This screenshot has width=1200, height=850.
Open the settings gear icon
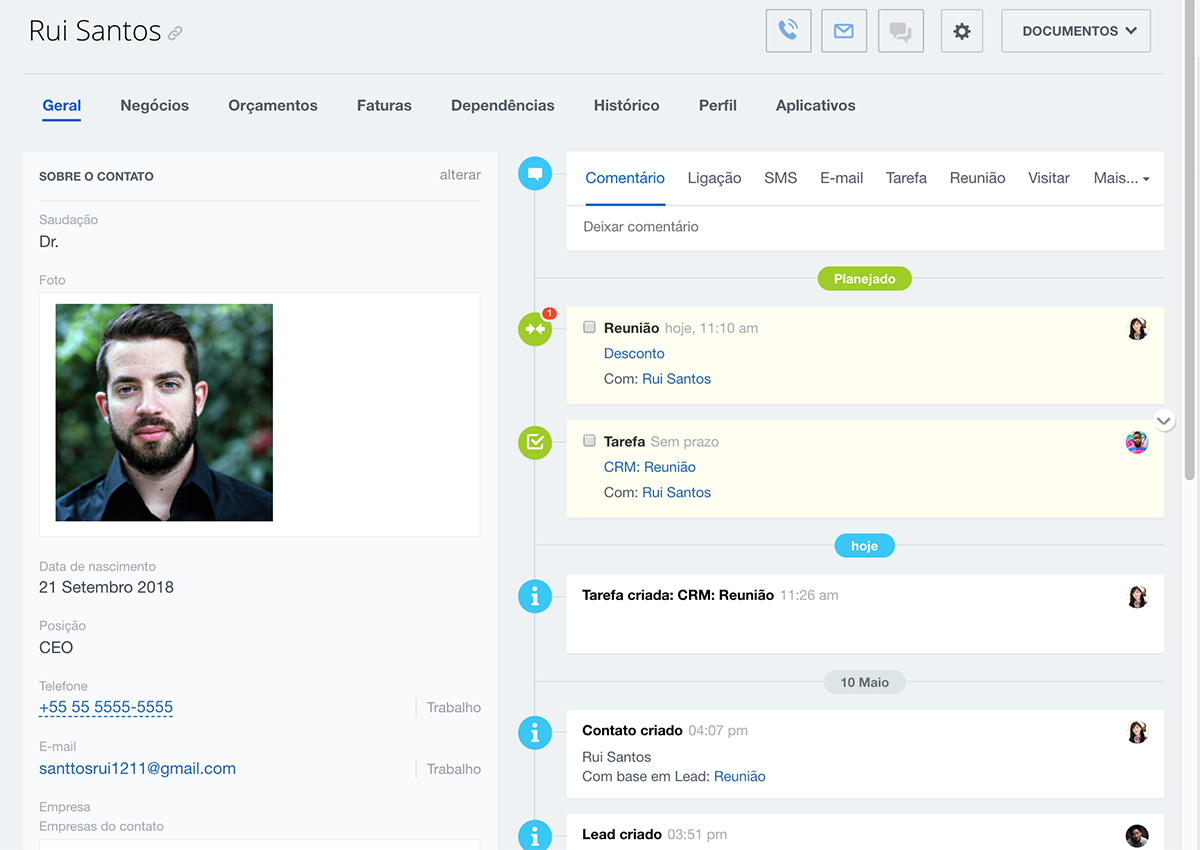click(x=962, y=31)
